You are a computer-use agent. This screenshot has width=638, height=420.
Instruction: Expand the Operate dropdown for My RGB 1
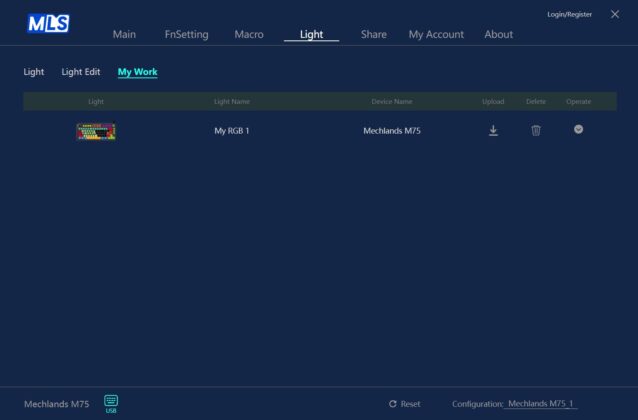click(578, 129)
